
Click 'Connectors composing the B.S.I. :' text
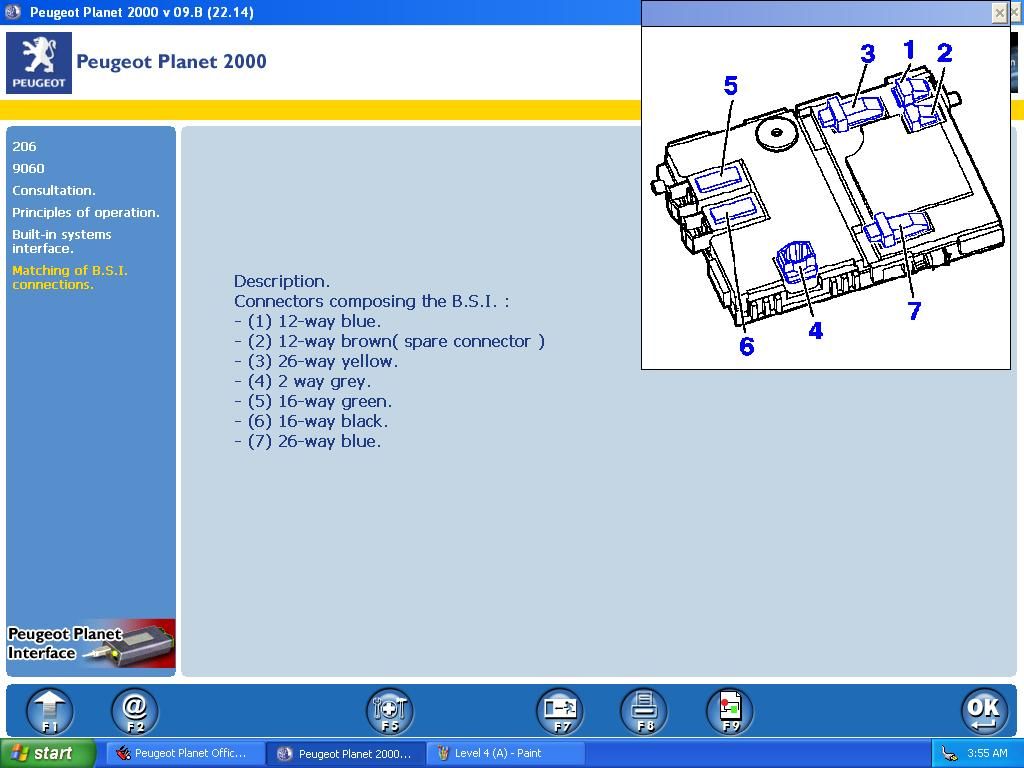(372, 301)
